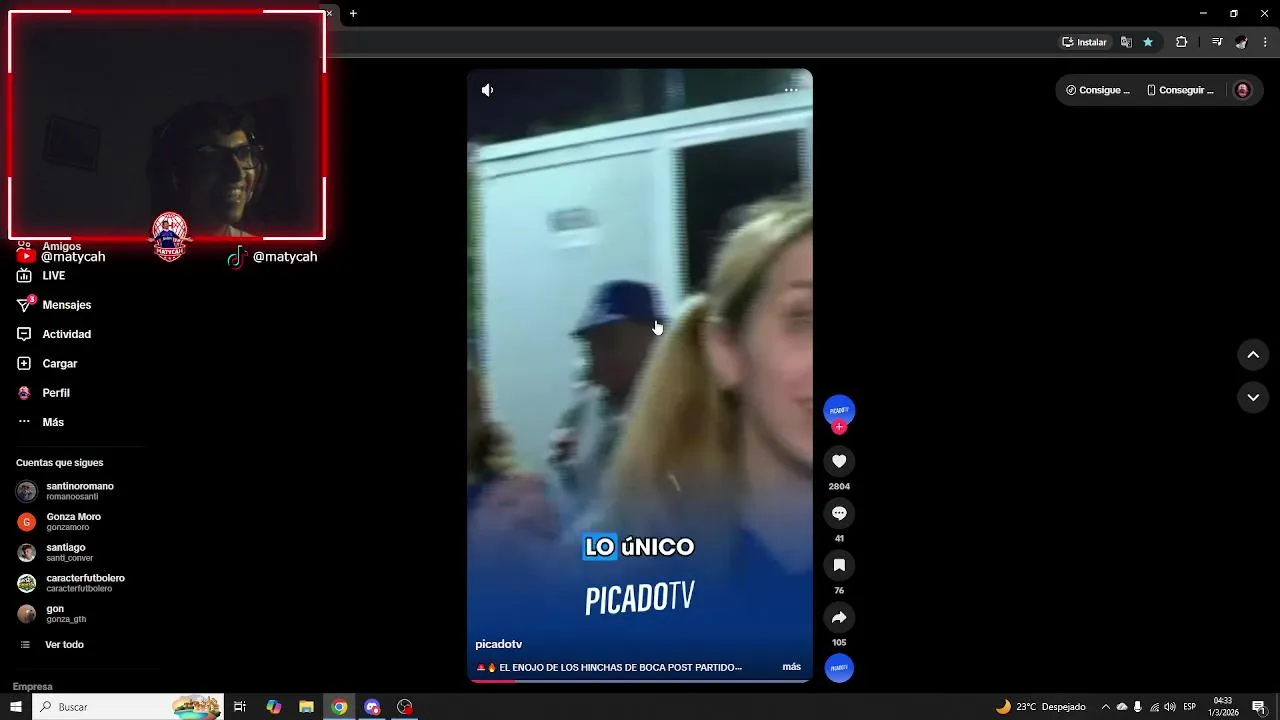The height and width of the screenshot is (720, 1280).
Task: Go to previous video with up chevron
Action: tap(1253, 355)
